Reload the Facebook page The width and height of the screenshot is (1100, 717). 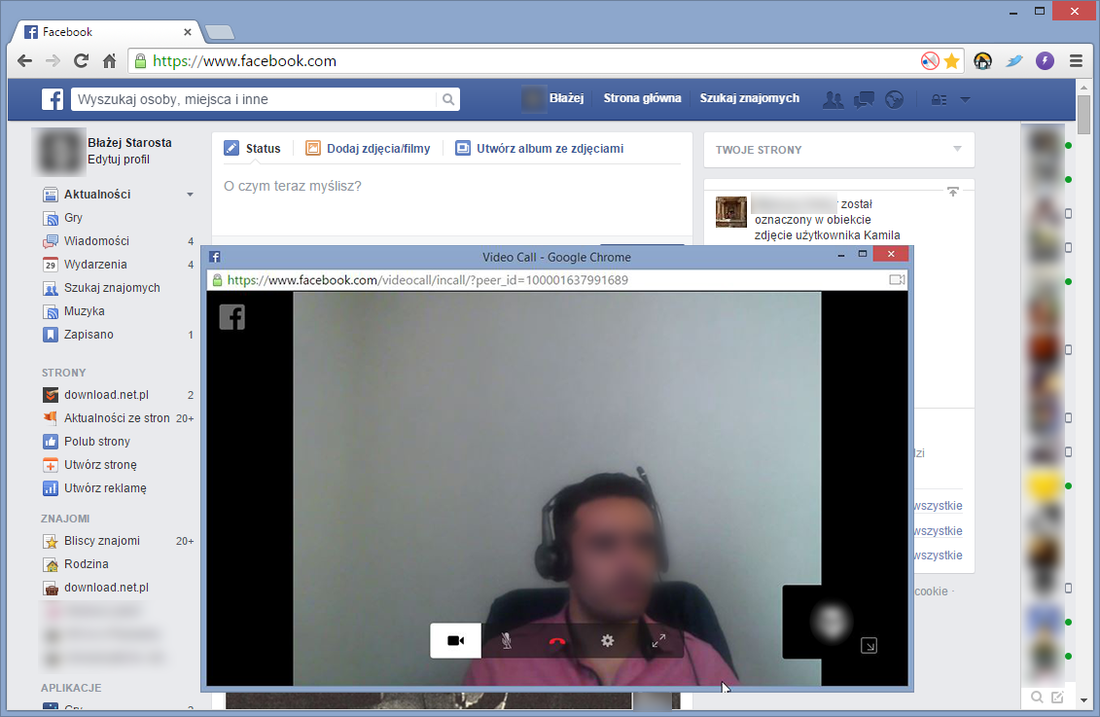81,61
